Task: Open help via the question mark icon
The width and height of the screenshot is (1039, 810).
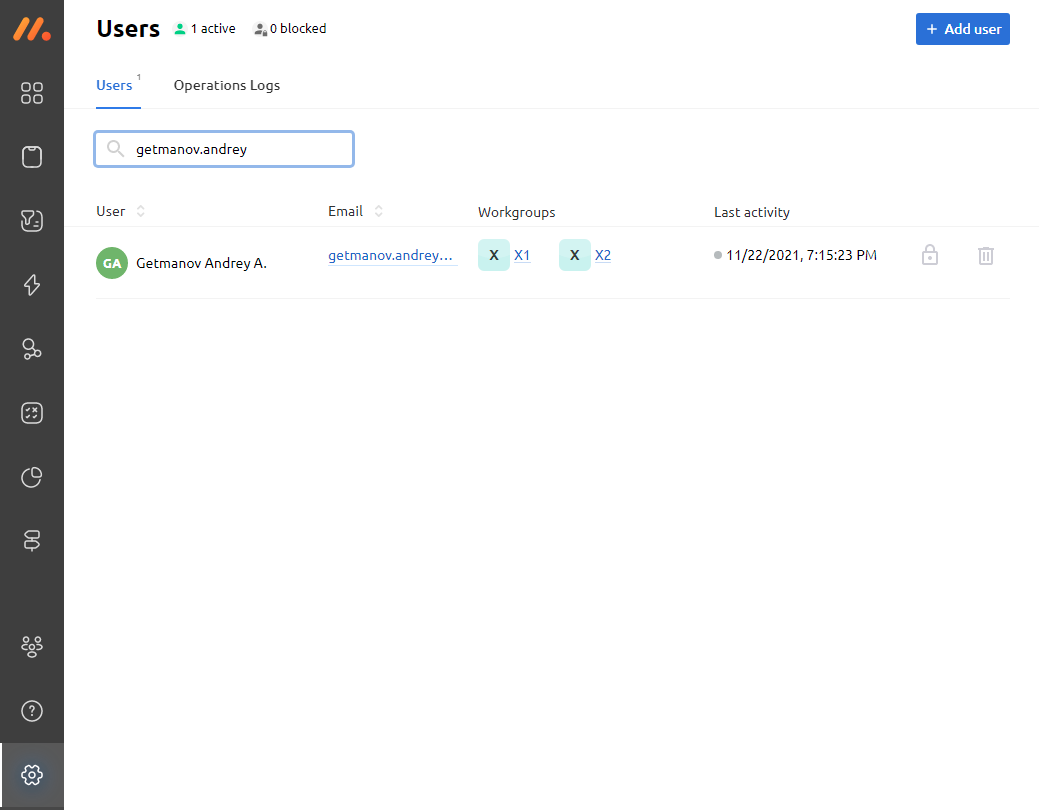Action: [32, 711]
